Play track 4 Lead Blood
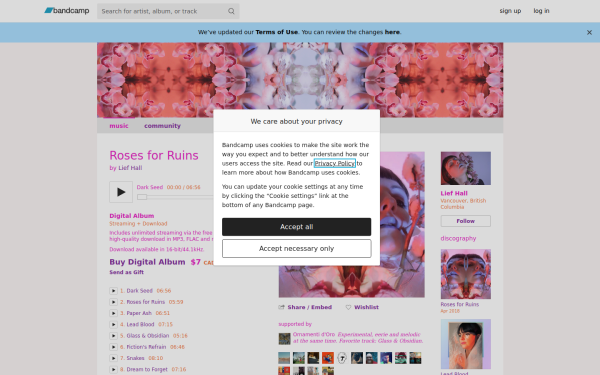The width and height of the screenshot is (600, 375). [113, 324]
